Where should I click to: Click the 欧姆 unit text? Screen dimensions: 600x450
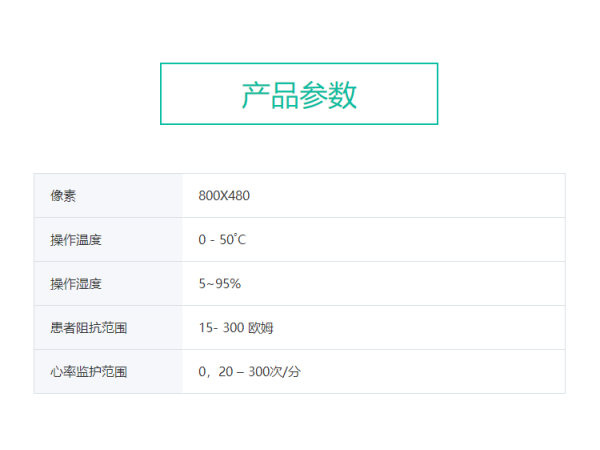pyautogui.click(x=261, y=328)
